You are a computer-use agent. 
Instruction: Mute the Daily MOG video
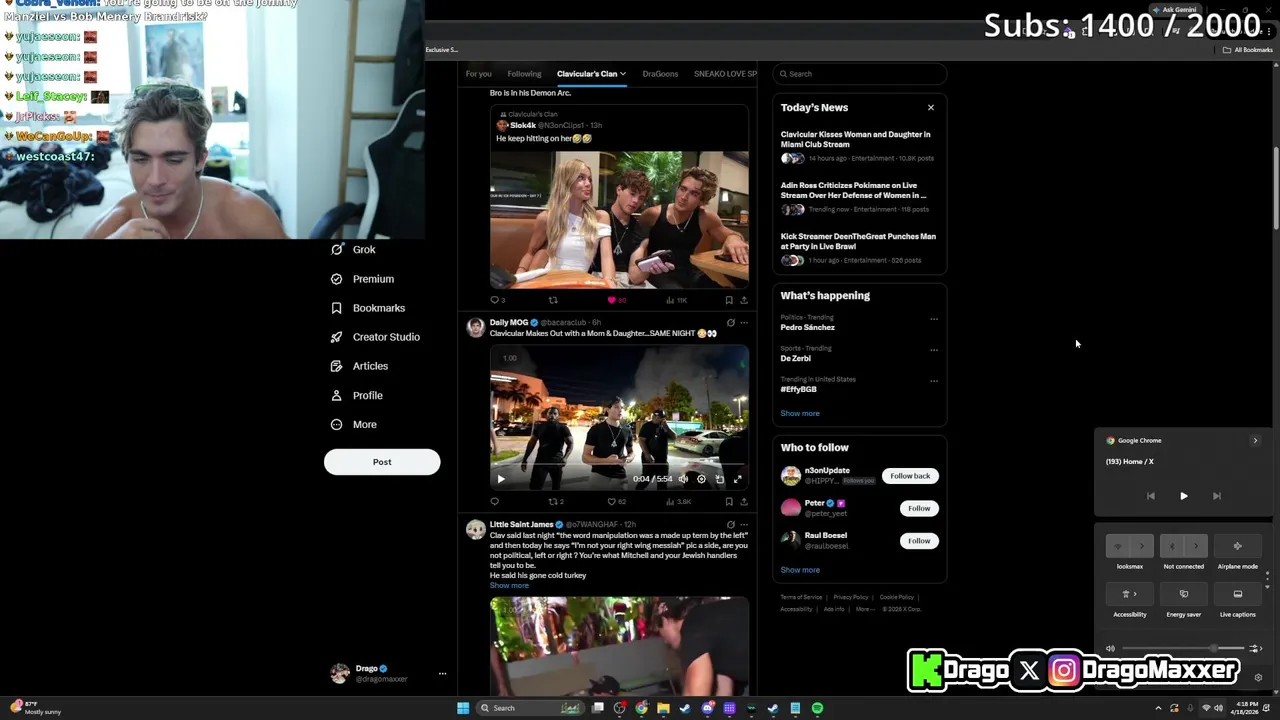point(683,479)
